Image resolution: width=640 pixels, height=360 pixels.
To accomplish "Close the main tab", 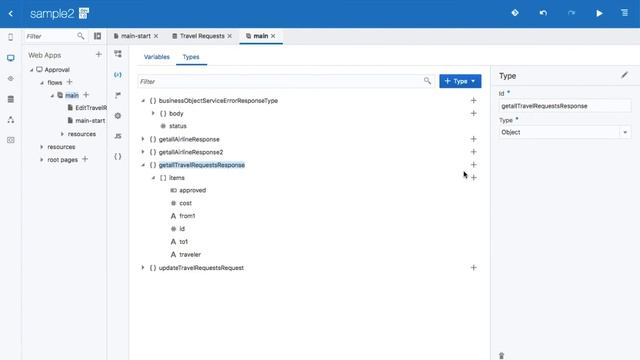I will click(x=273, y=36).
